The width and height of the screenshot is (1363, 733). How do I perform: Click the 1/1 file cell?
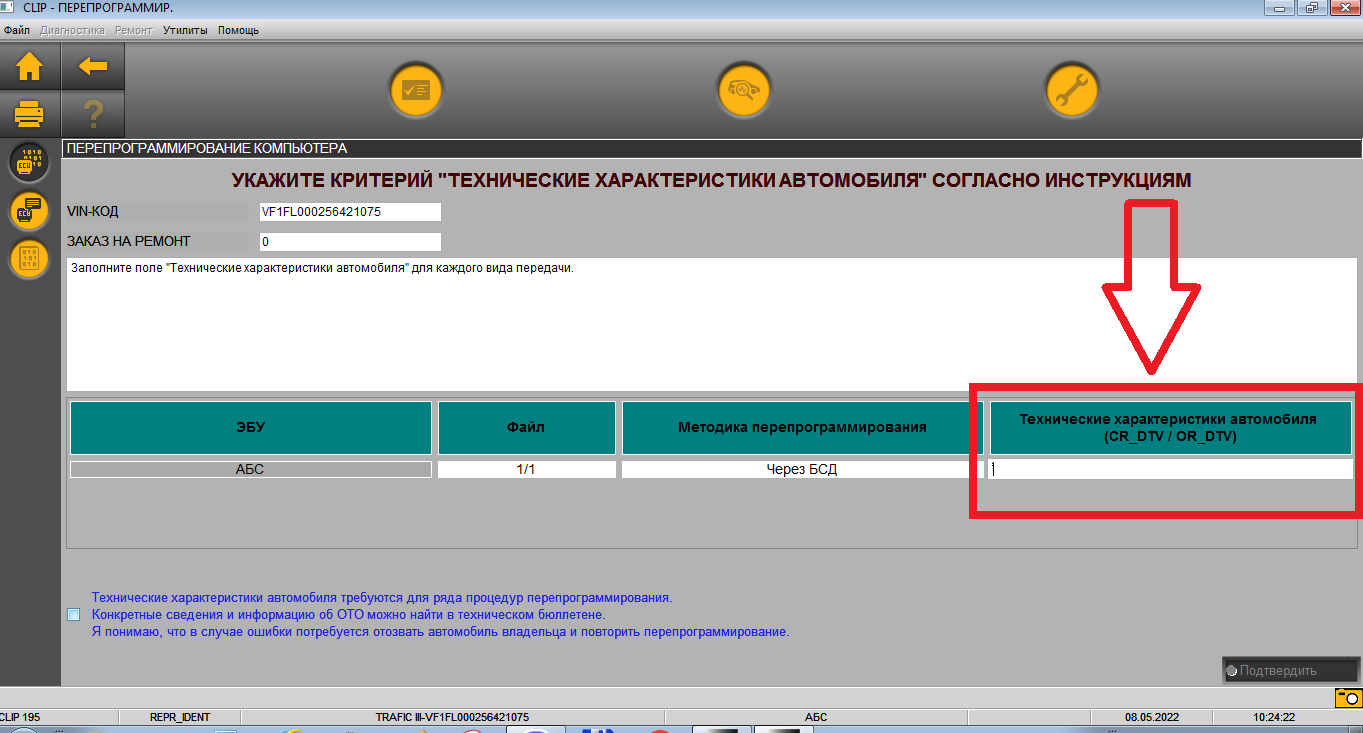pos(526,469)
